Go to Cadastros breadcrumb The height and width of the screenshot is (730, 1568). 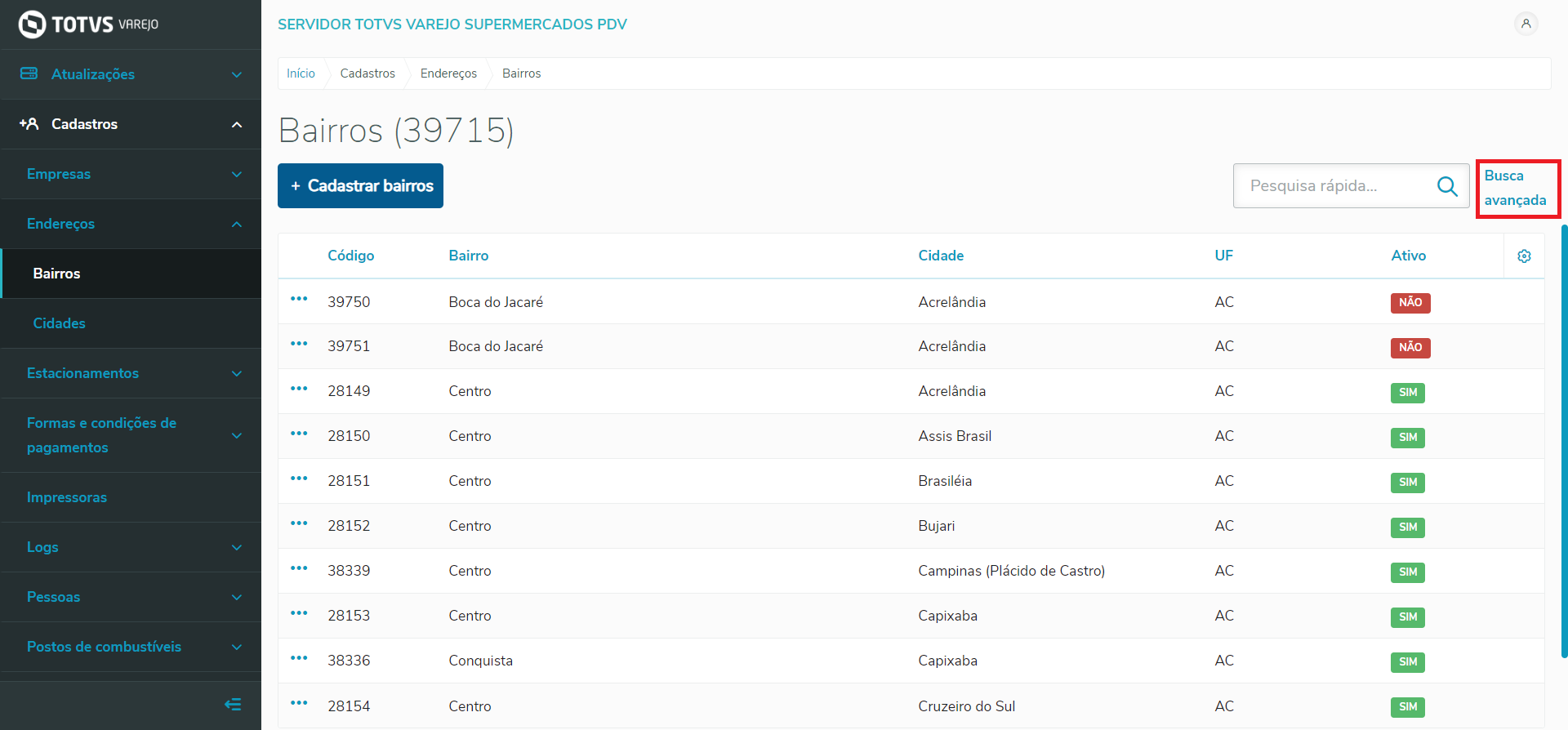[x=367, y=73]
